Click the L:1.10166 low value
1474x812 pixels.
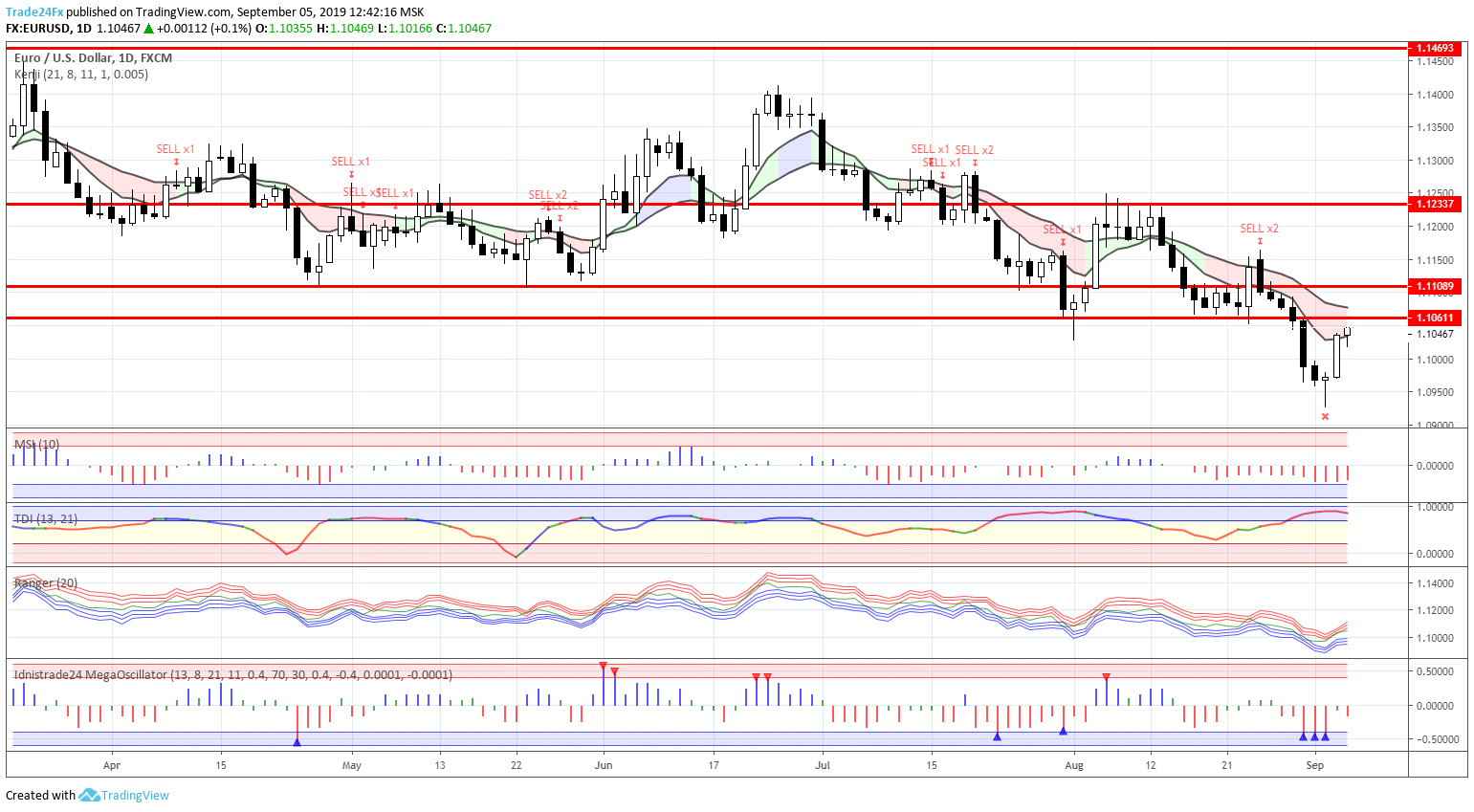(x=406, y=29)
